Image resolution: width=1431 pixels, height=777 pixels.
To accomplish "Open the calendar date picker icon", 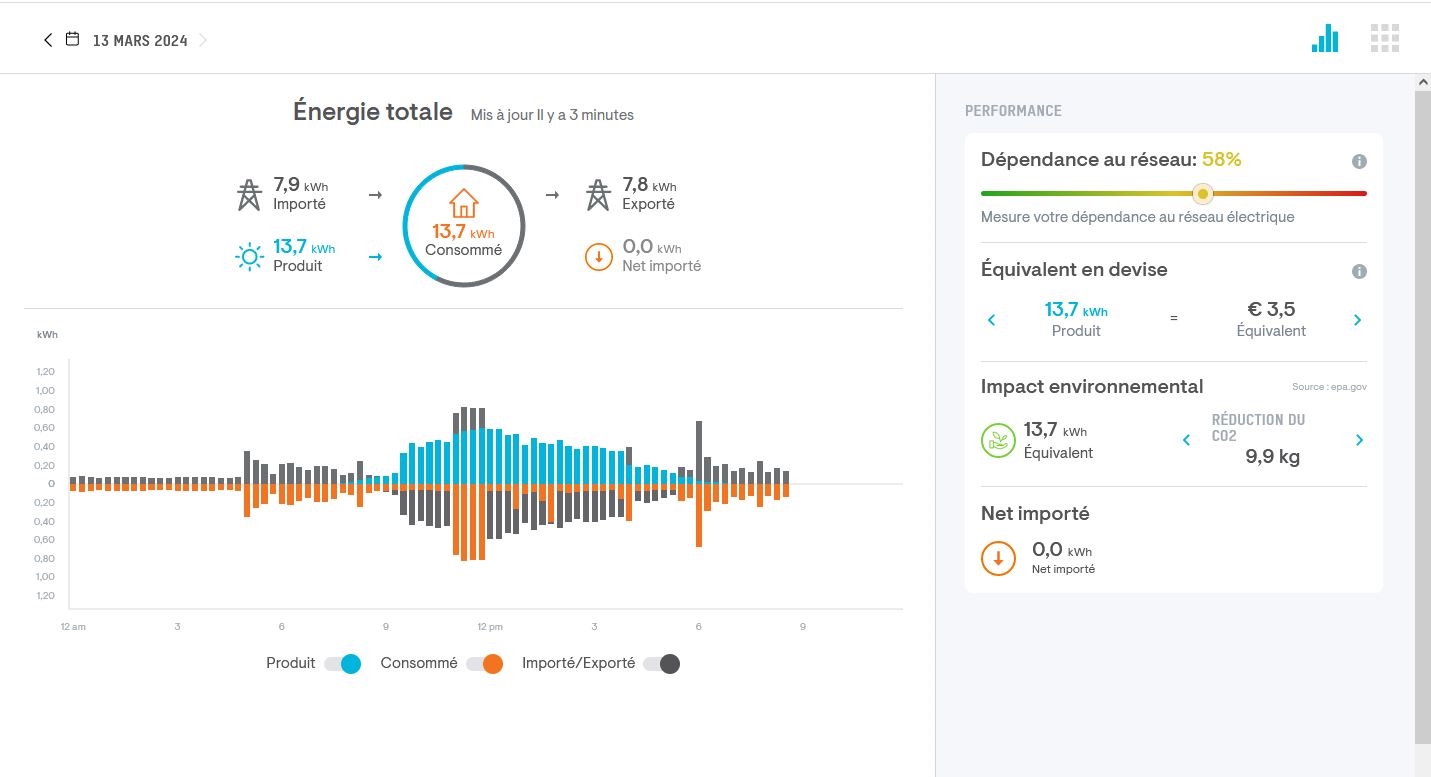I will (x=72, y=40).
